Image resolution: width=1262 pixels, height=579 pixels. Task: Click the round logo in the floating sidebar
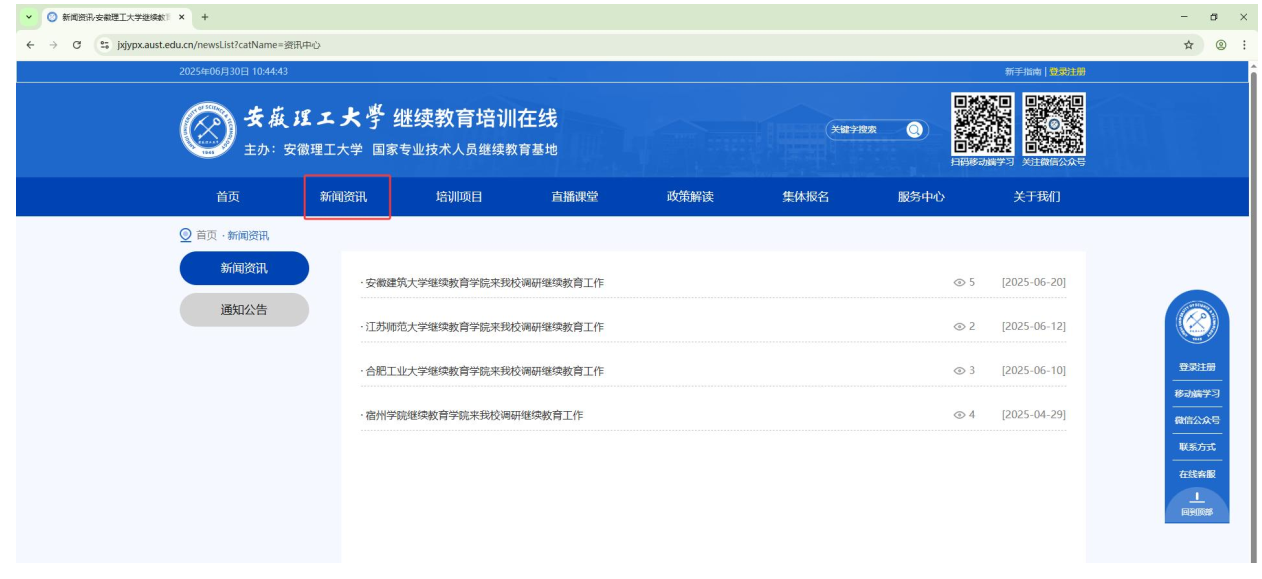[x=1197, y=322]
